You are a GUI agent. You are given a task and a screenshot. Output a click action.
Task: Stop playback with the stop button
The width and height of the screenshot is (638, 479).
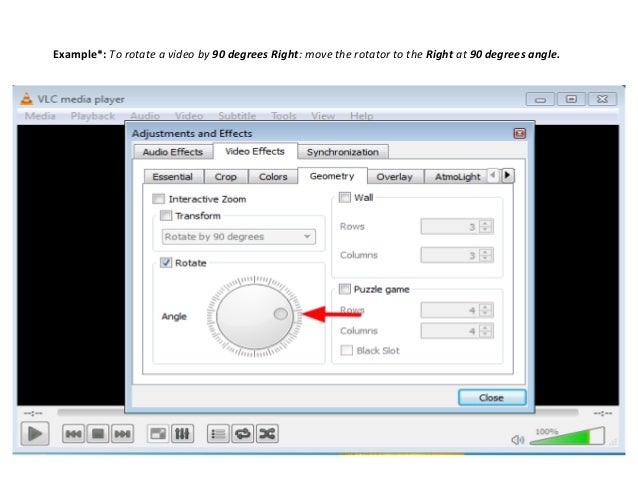click(x=98, y=434)
